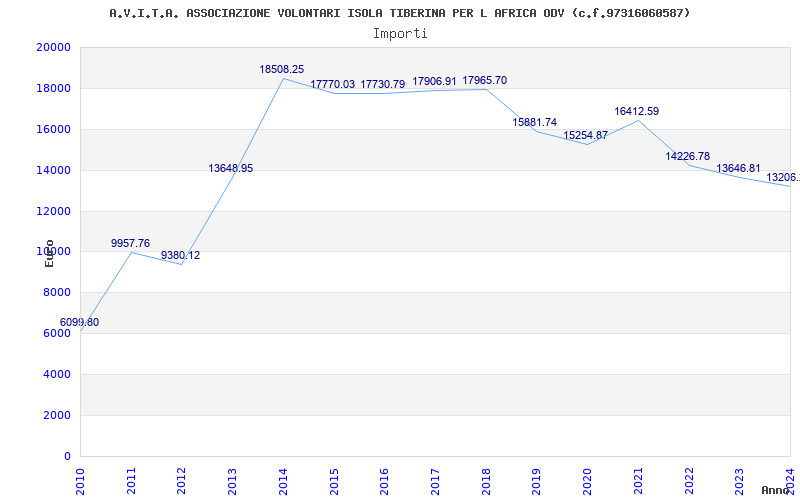Click the data label 15881.74

(x=535, y=122)
